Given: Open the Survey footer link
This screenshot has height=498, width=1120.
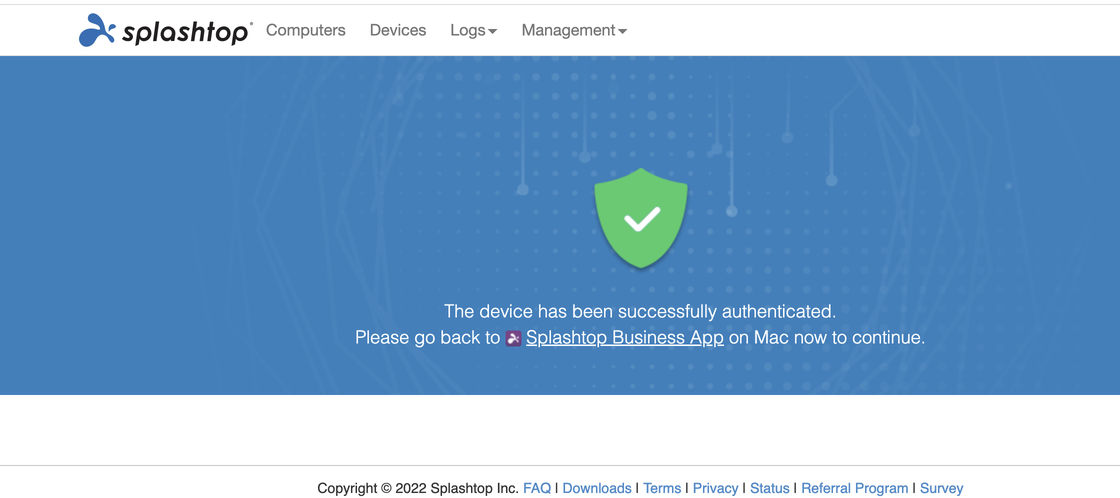Looking at the screenshot, I should [x=941, y=489].
